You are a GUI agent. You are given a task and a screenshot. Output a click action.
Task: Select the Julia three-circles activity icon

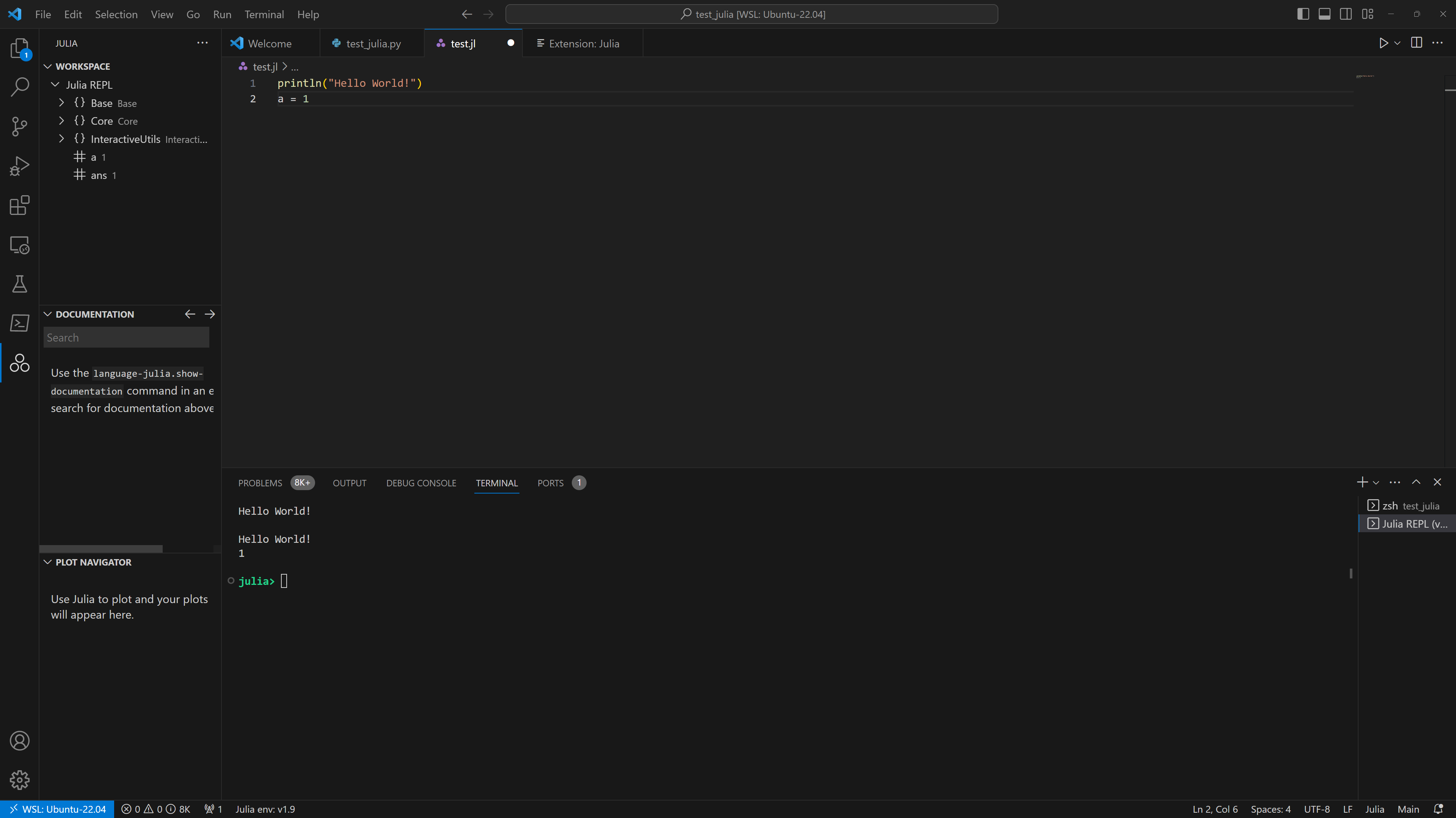tap(20, 363)
